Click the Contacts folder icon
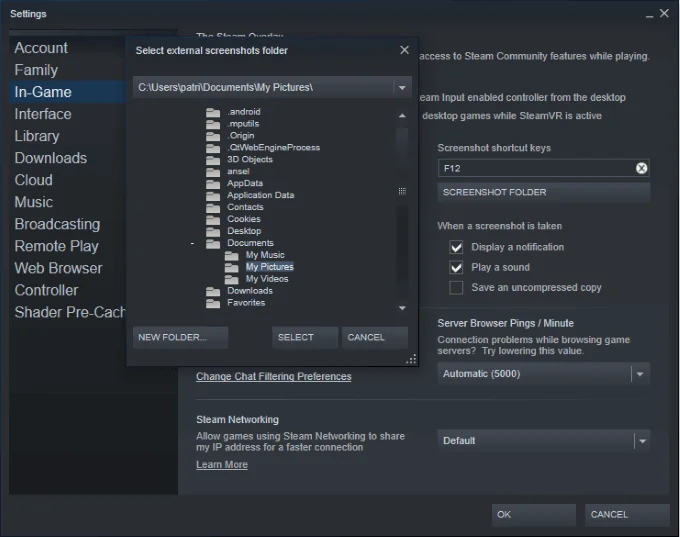Image resolution: width=680 pixels, height=537 pixels. [212, 208]
